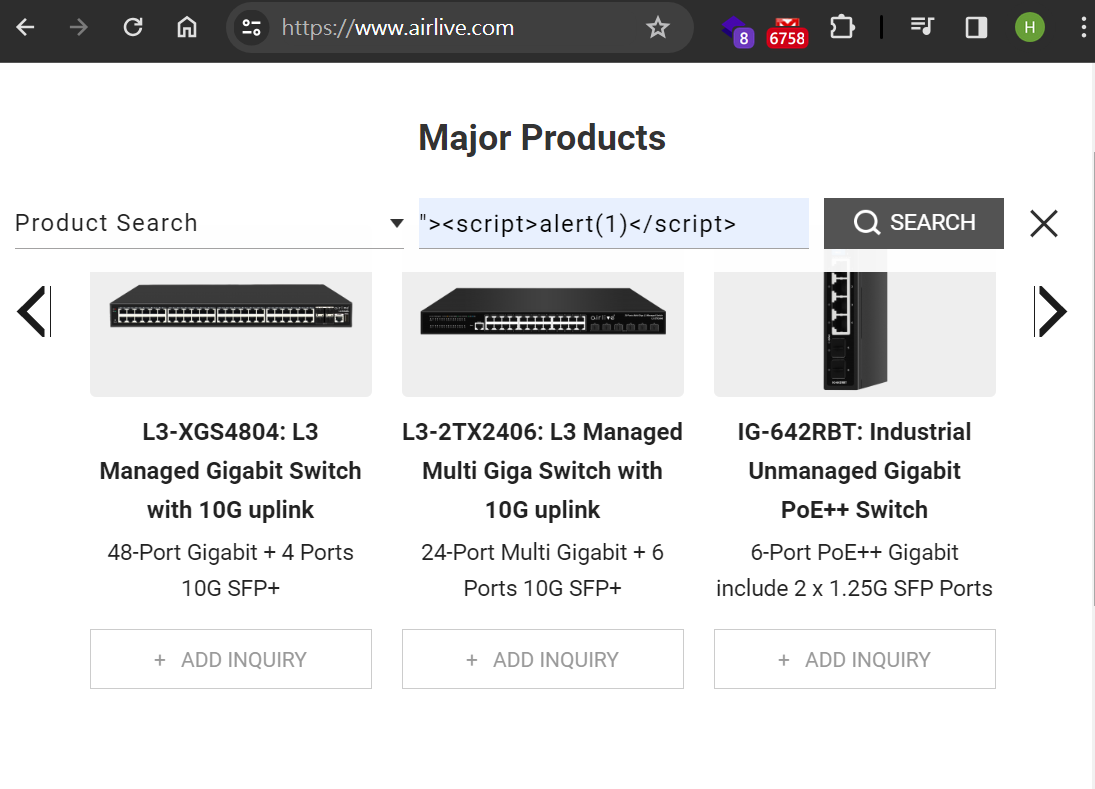Click the Major Products heading

point(542,138)
